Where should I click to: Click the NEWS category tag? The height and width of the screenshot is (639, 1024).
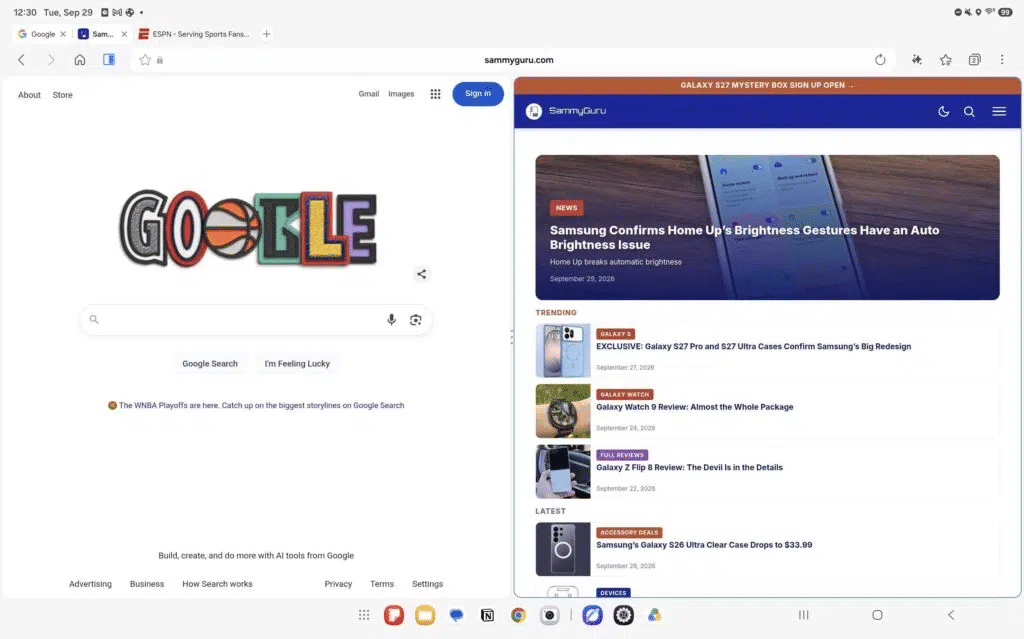point(566,208)
